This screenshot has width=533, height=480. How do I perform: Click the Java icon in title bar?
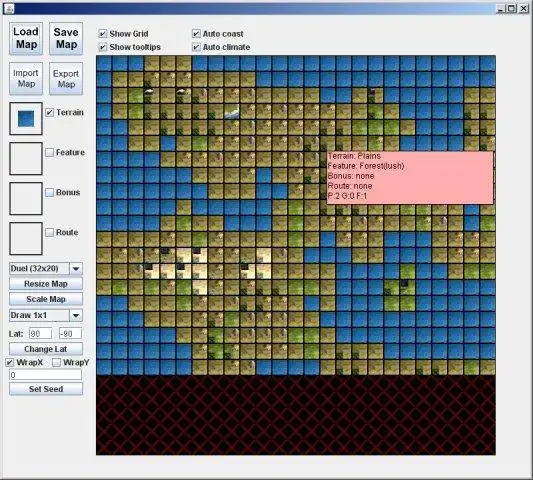(x=9, y=9)
